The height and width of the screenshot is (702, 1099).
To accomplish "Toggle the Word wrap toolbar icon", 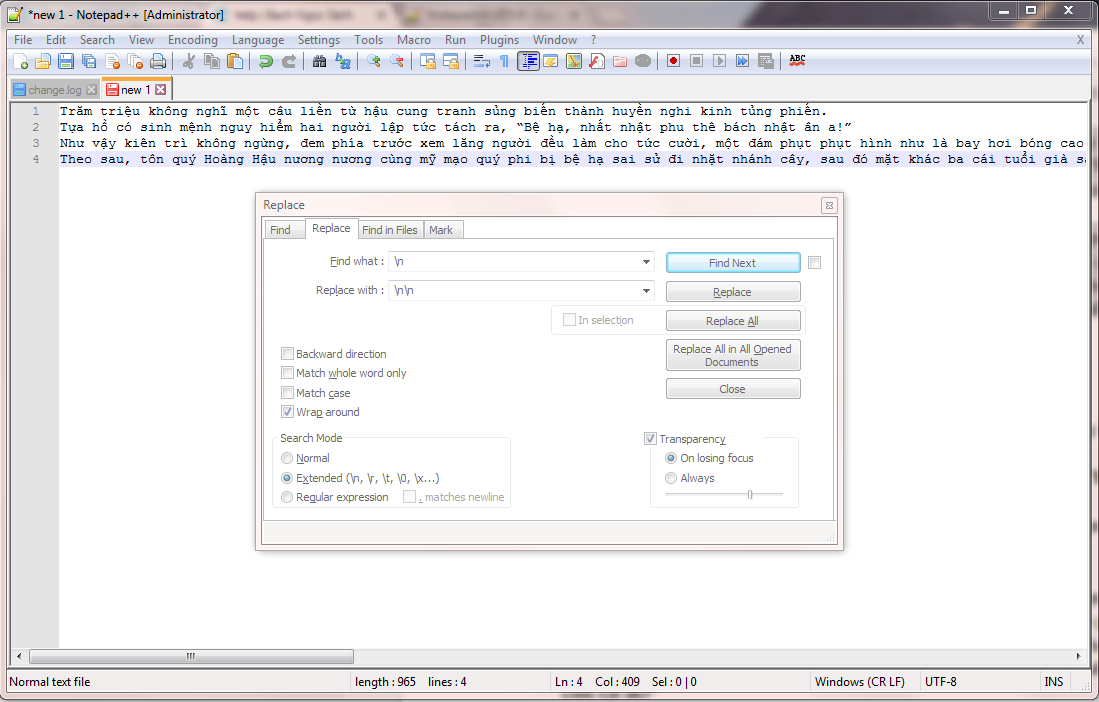I will tap(481, 61).
